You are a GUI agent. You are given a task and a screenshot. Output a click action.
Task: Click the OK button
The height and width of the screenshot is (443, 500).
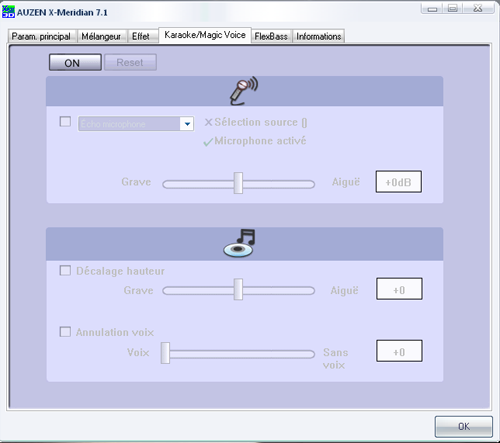pyautogui.click(x=464, y=426)
